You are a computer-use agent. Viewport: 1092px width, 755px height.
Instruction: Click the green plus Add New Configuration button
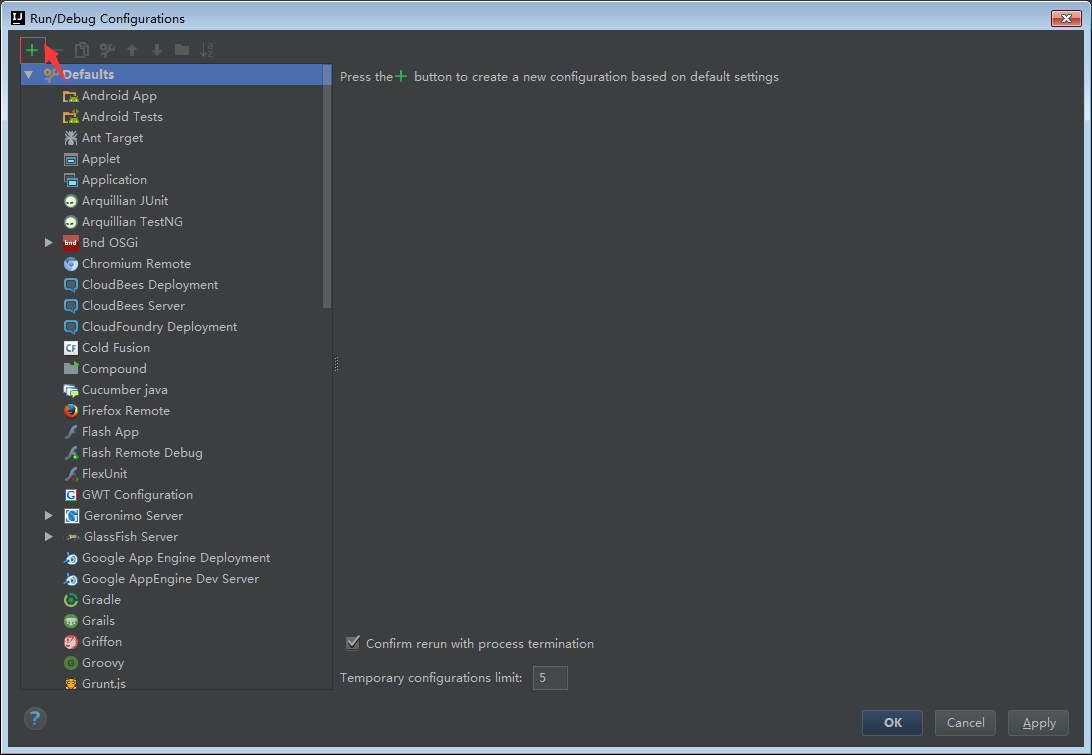click(32, 49)
